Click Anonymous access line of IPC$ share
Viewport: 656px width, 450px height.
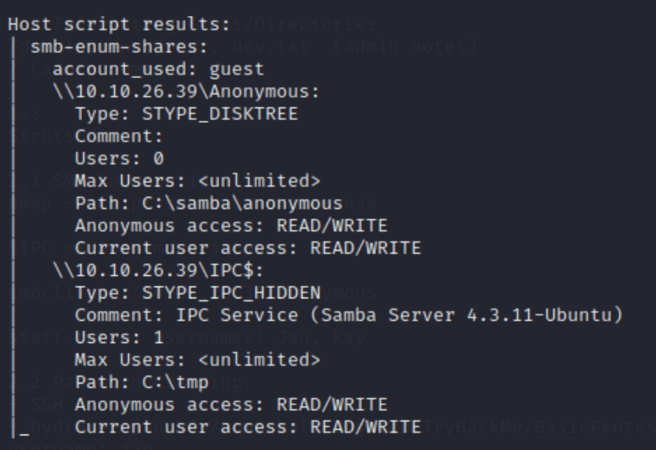[231, 404]
